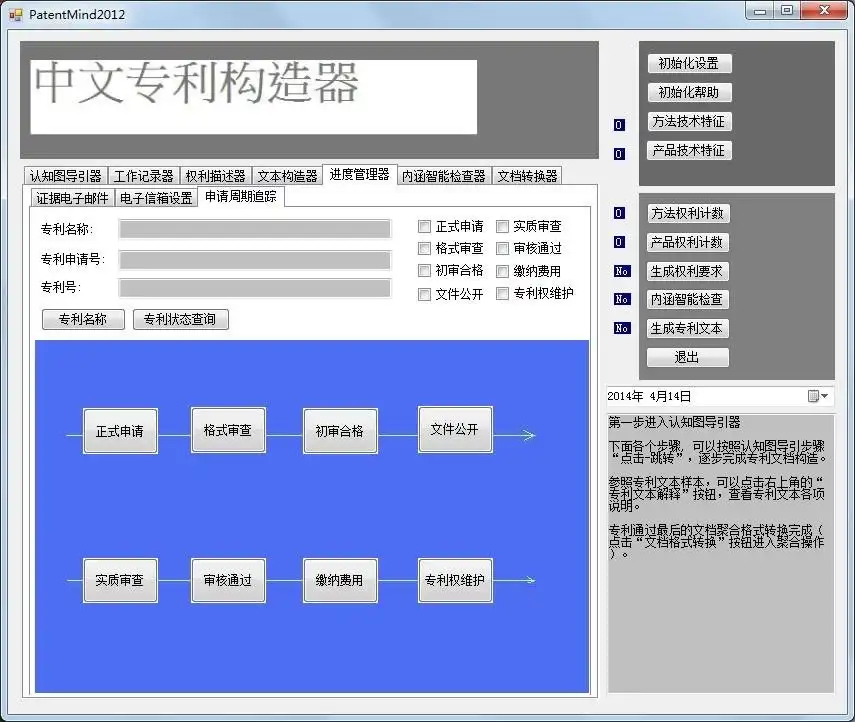Image resolution: width=855 pixels, height=722 pixels.
Task: Click the 退出 button
Action: tap(688, 357)
